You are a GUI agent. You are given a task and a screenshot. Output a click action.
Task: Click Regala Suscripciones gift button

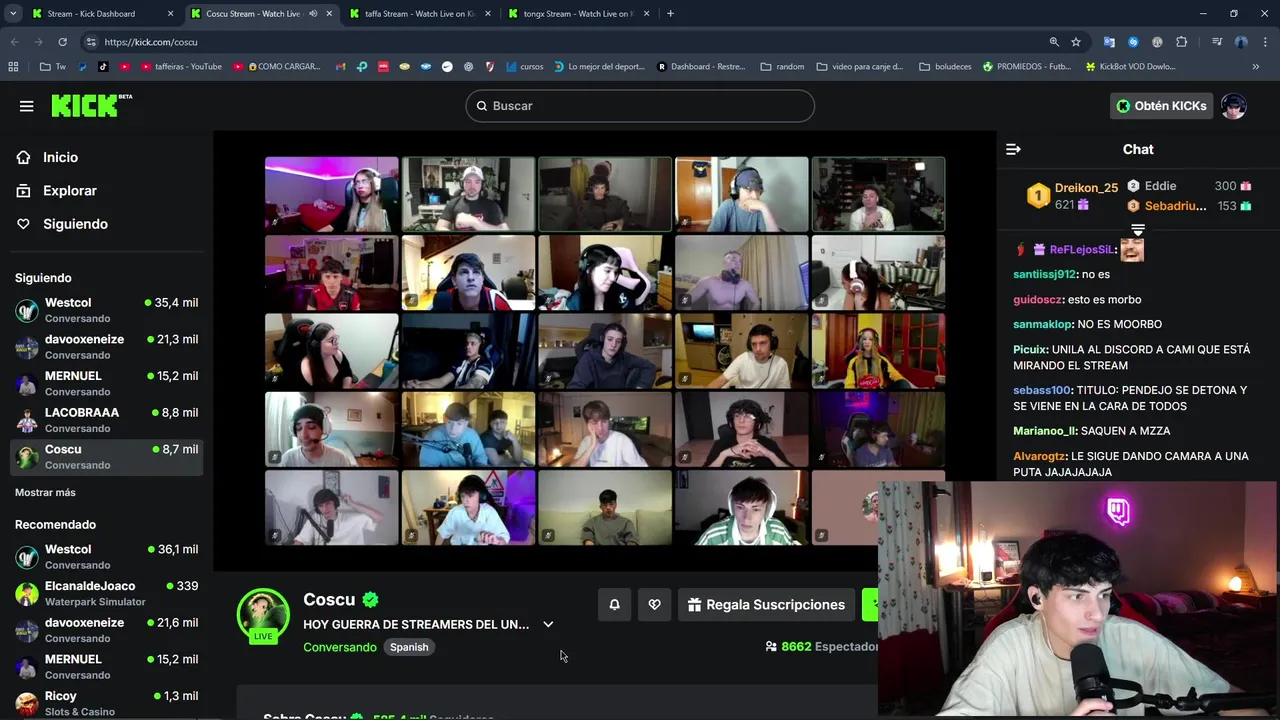point(765,604)
